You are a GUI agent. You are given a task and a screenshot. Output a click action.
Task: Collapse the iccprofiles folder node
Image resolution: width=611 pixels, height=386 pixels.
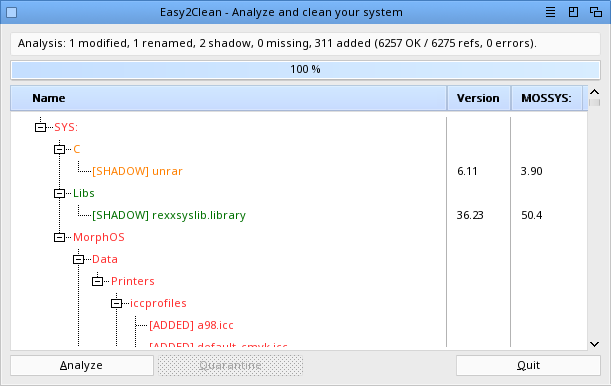coord(117,303)
